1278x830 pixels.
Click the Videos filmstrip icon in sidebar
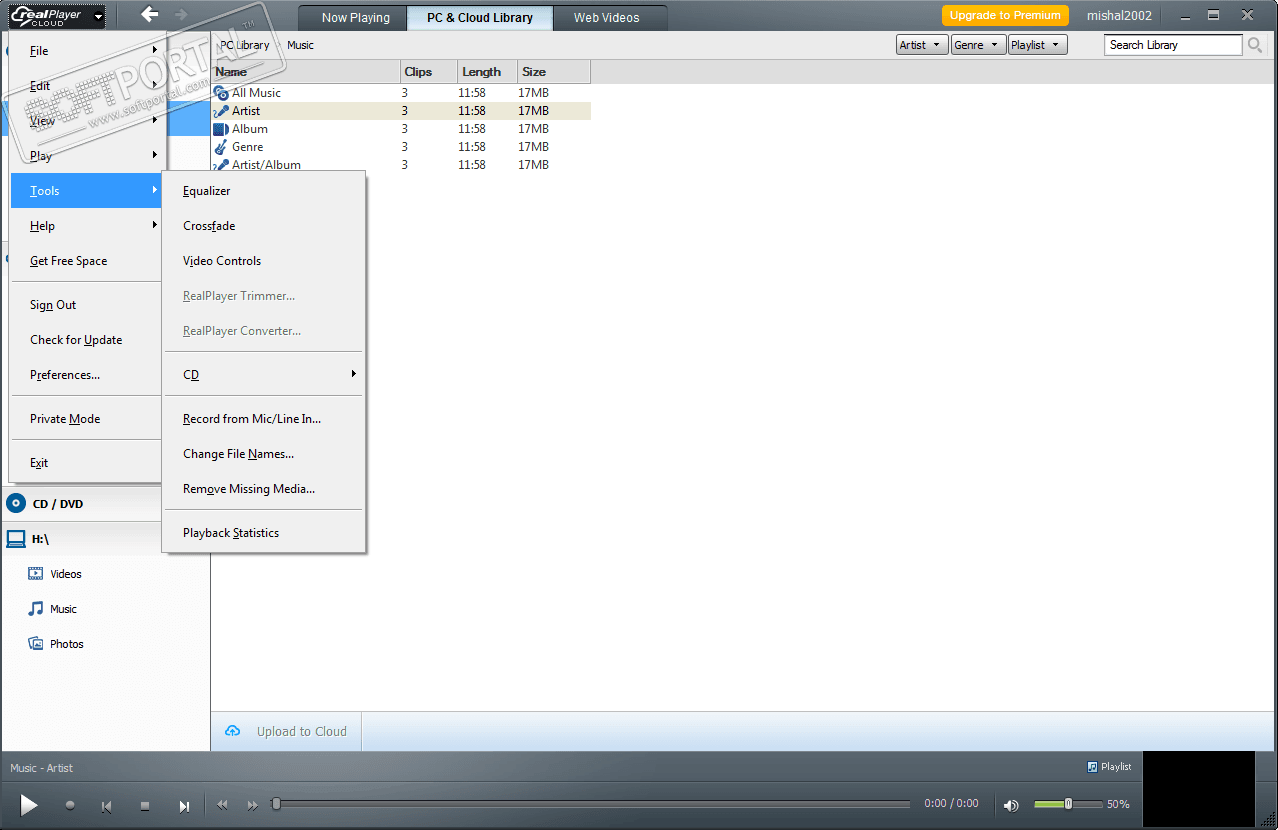(x=36, y=574)
